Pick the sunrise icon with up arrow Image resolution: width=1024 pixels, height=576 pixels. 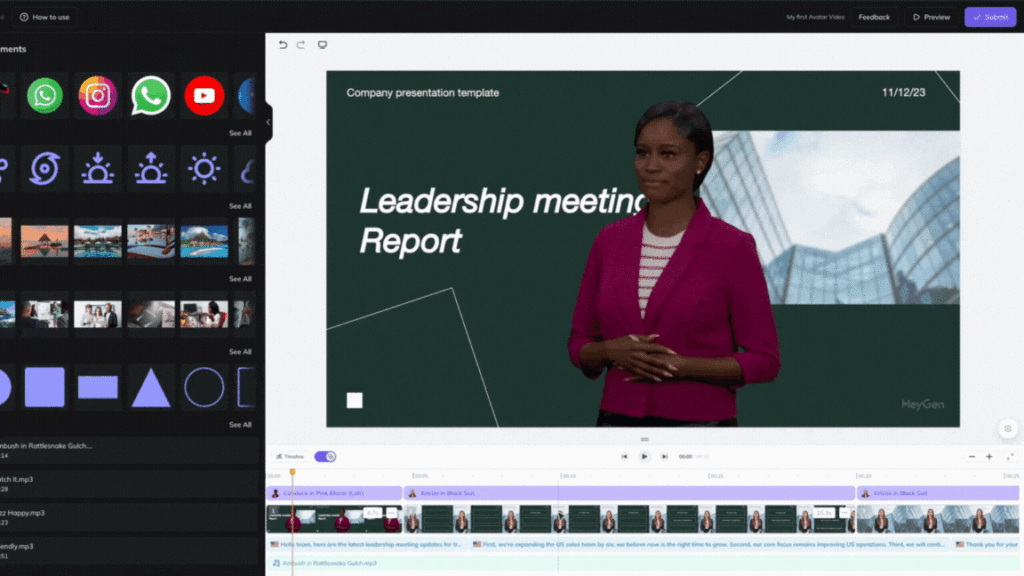[151, 169]
